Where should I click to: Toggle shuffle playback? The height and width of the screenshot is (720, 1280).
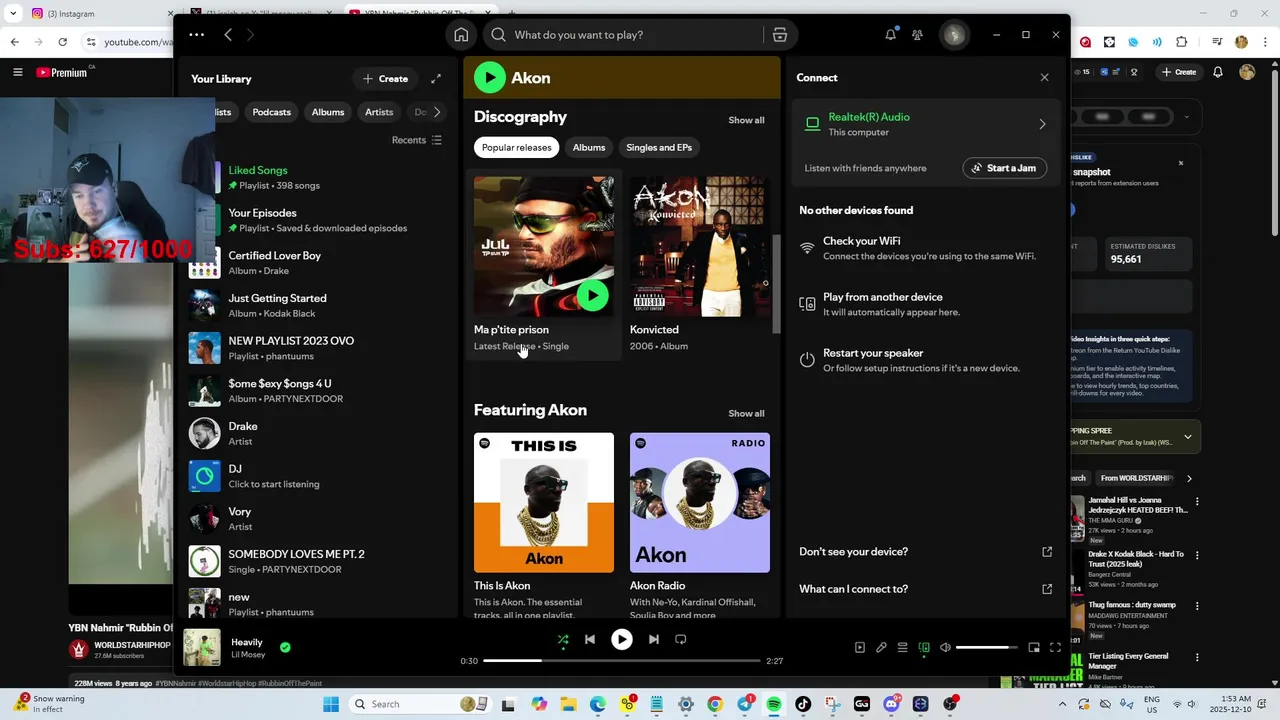[x=563, y=639]
